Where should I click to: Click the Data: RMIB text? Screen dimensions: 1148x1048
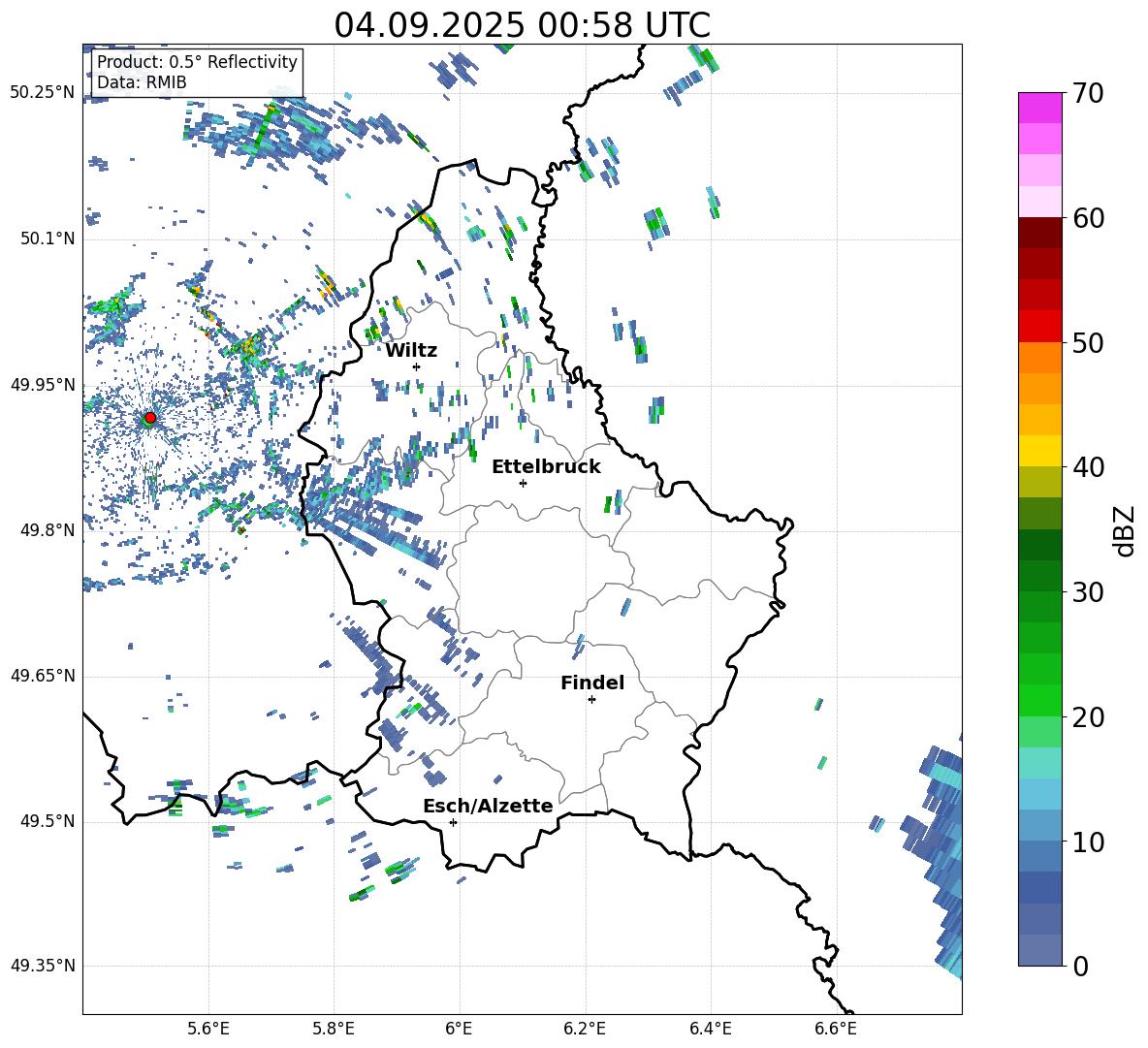tap(142, 82)
